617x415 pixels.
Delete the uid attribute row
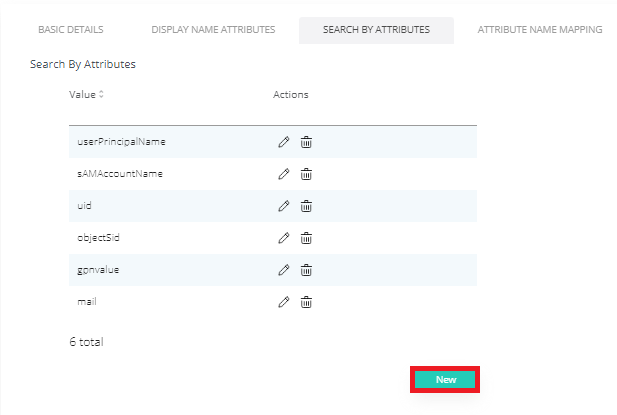click(307, 206)
